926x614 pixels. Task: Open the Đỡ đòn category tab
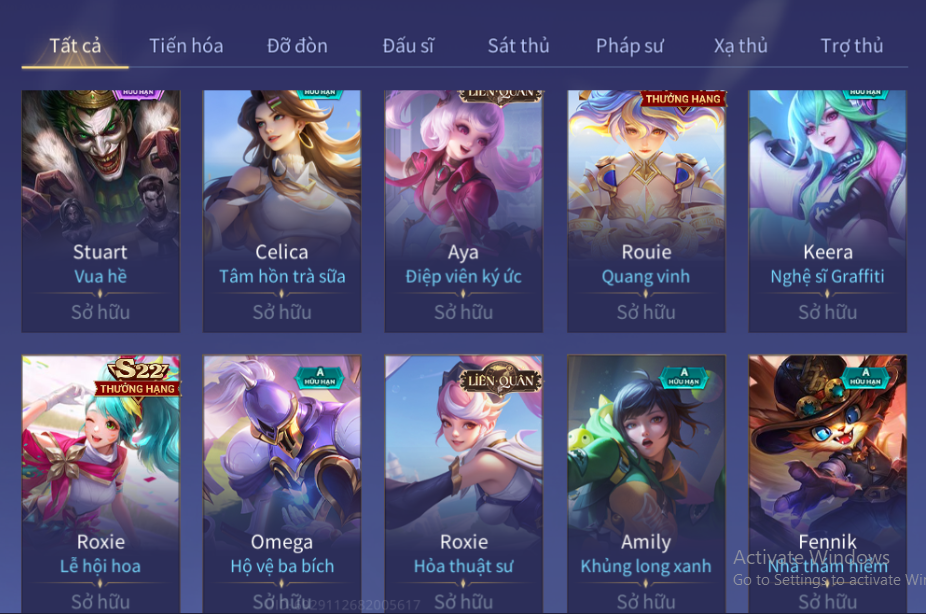pos(297,46)
